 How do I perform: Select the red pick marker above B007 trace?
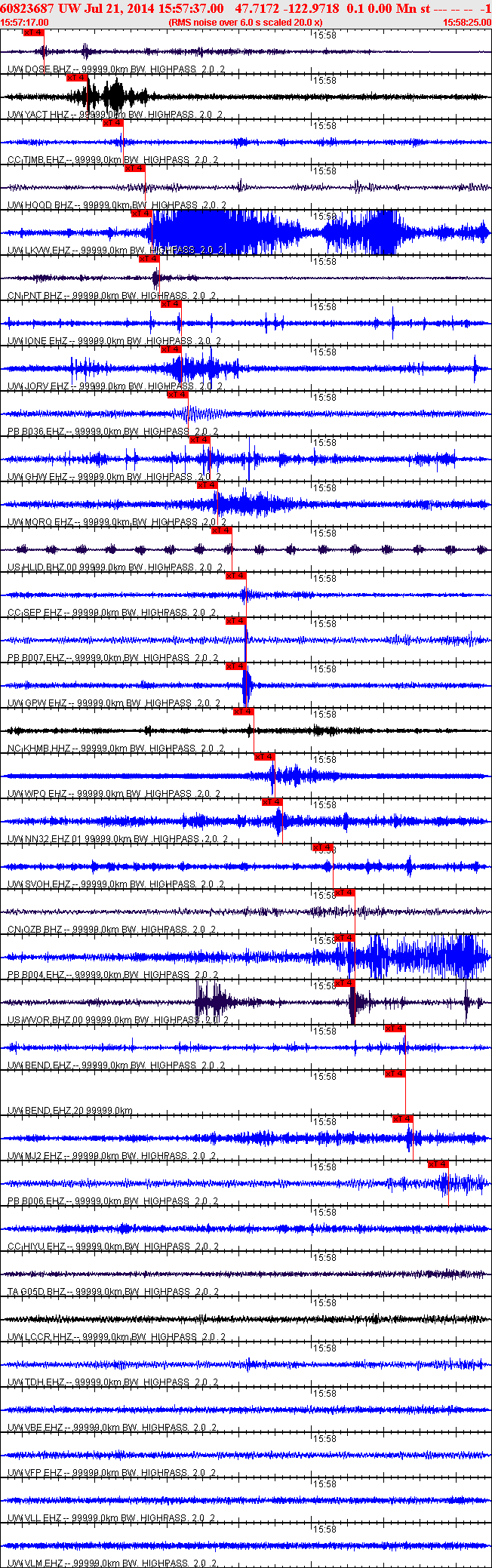[236, 621]
